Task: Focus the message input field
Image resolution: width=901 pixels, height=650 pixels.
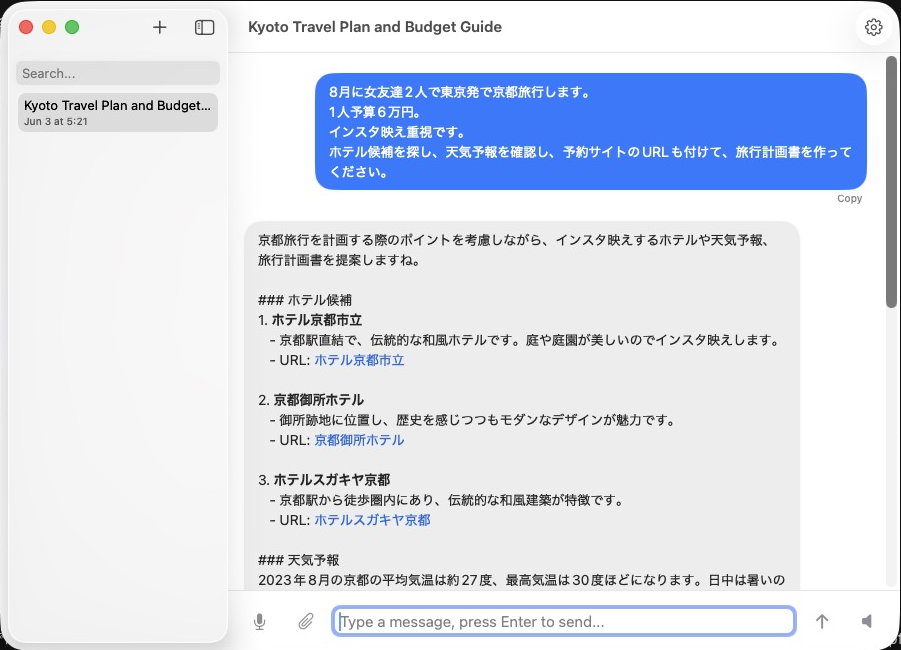Action: tap(564, 621)
